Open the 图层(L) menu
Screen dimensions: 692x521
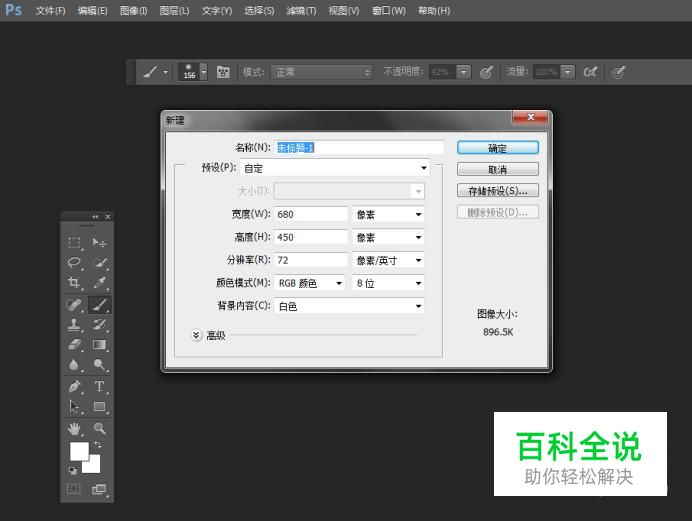coord(175,11)
